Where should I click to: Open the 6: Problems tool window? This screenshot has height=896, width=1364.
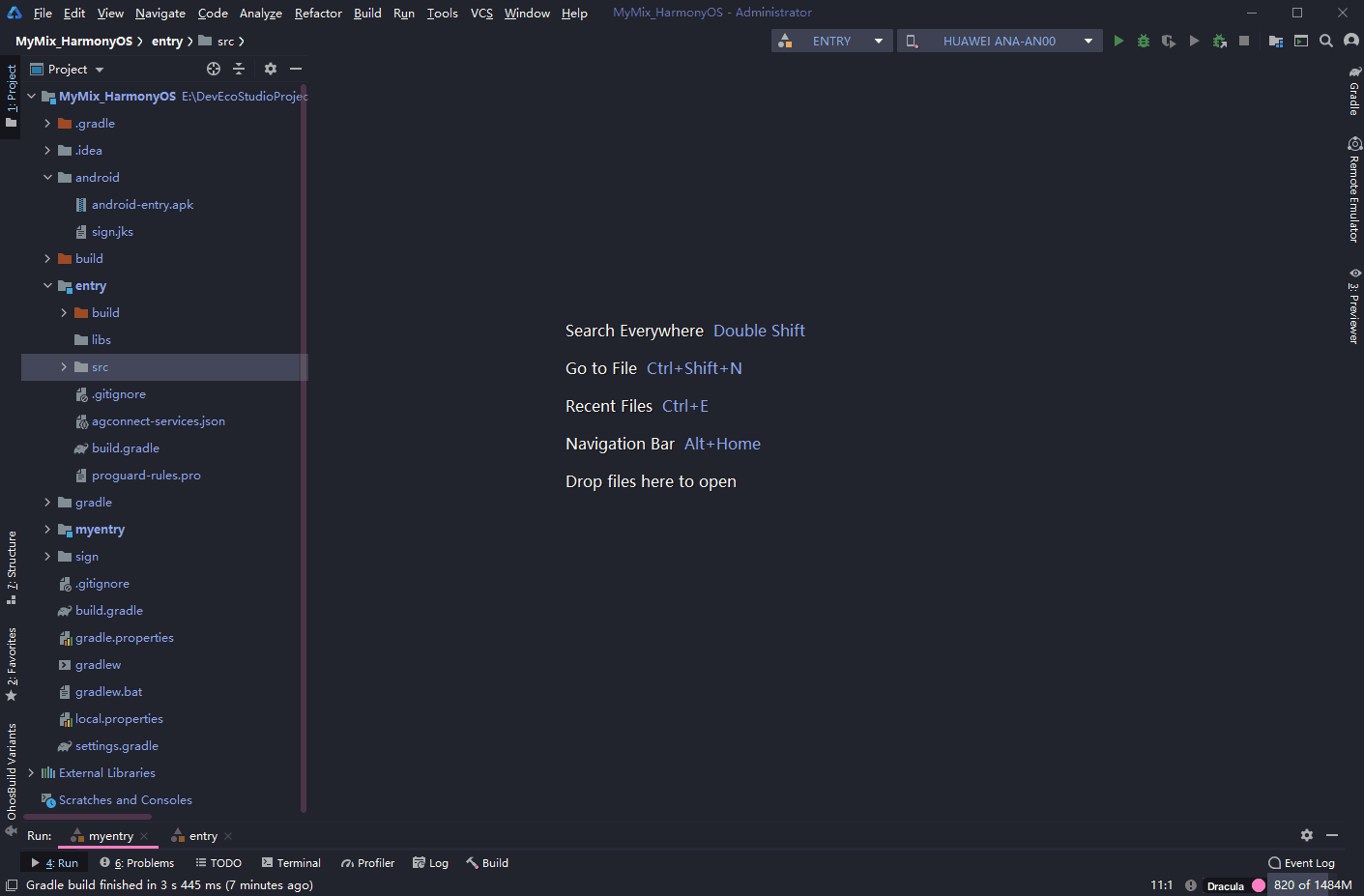[137, 863]
